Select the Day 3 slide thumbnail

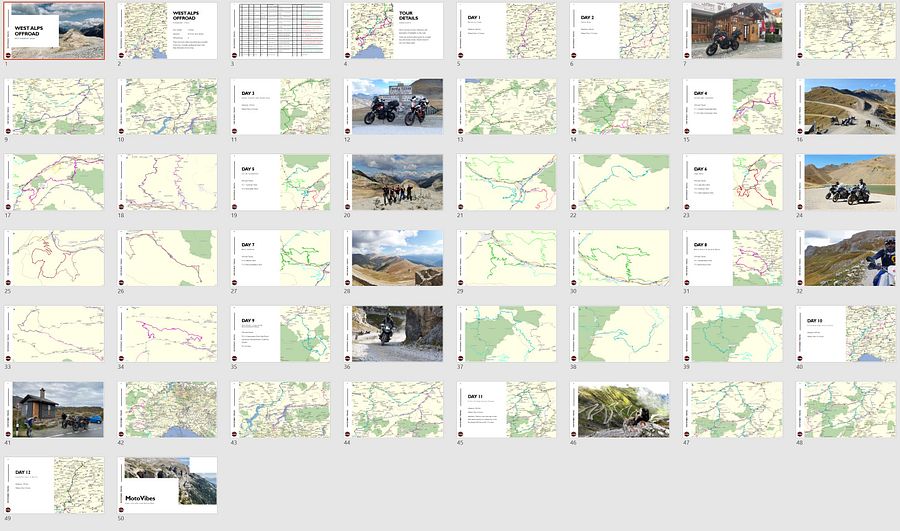281,107
